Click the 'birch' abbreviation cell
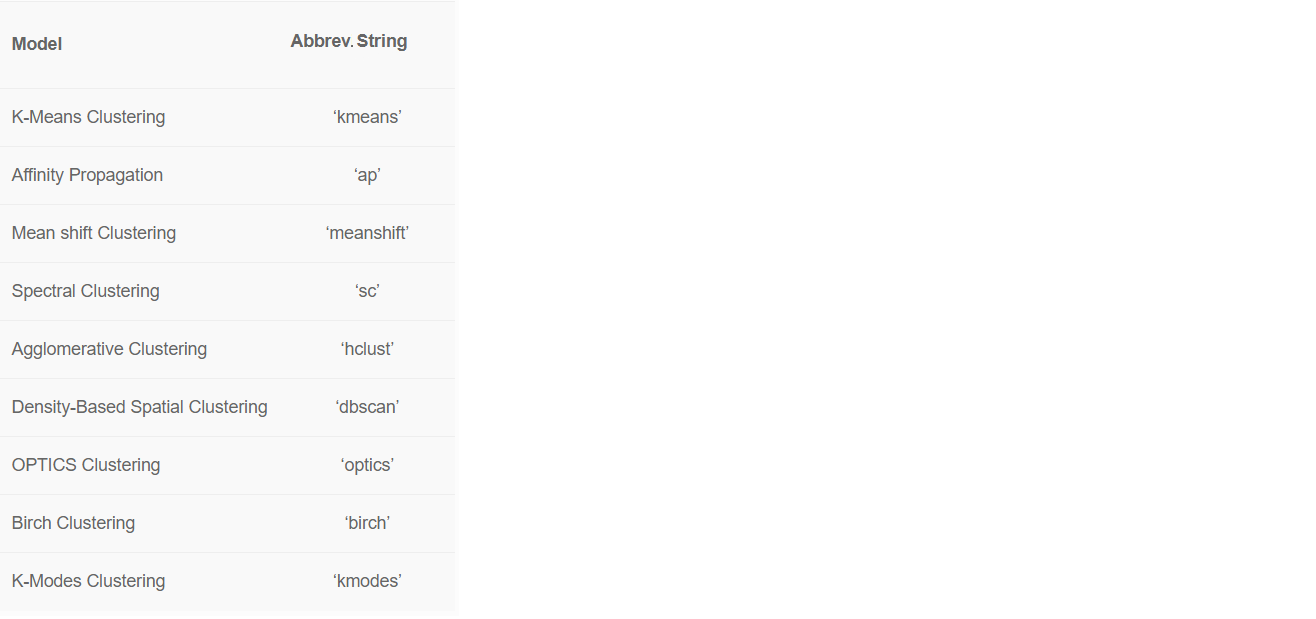Screen dimensions: 1316x619 pyautogui.click(x=367, y=523)
